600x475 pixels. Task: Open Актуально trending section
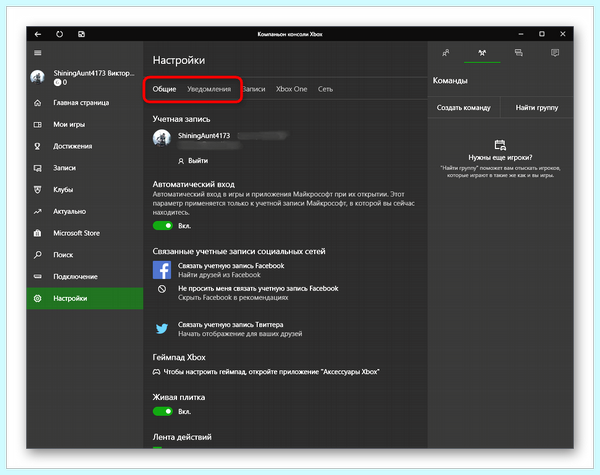(x=85, y=211)
